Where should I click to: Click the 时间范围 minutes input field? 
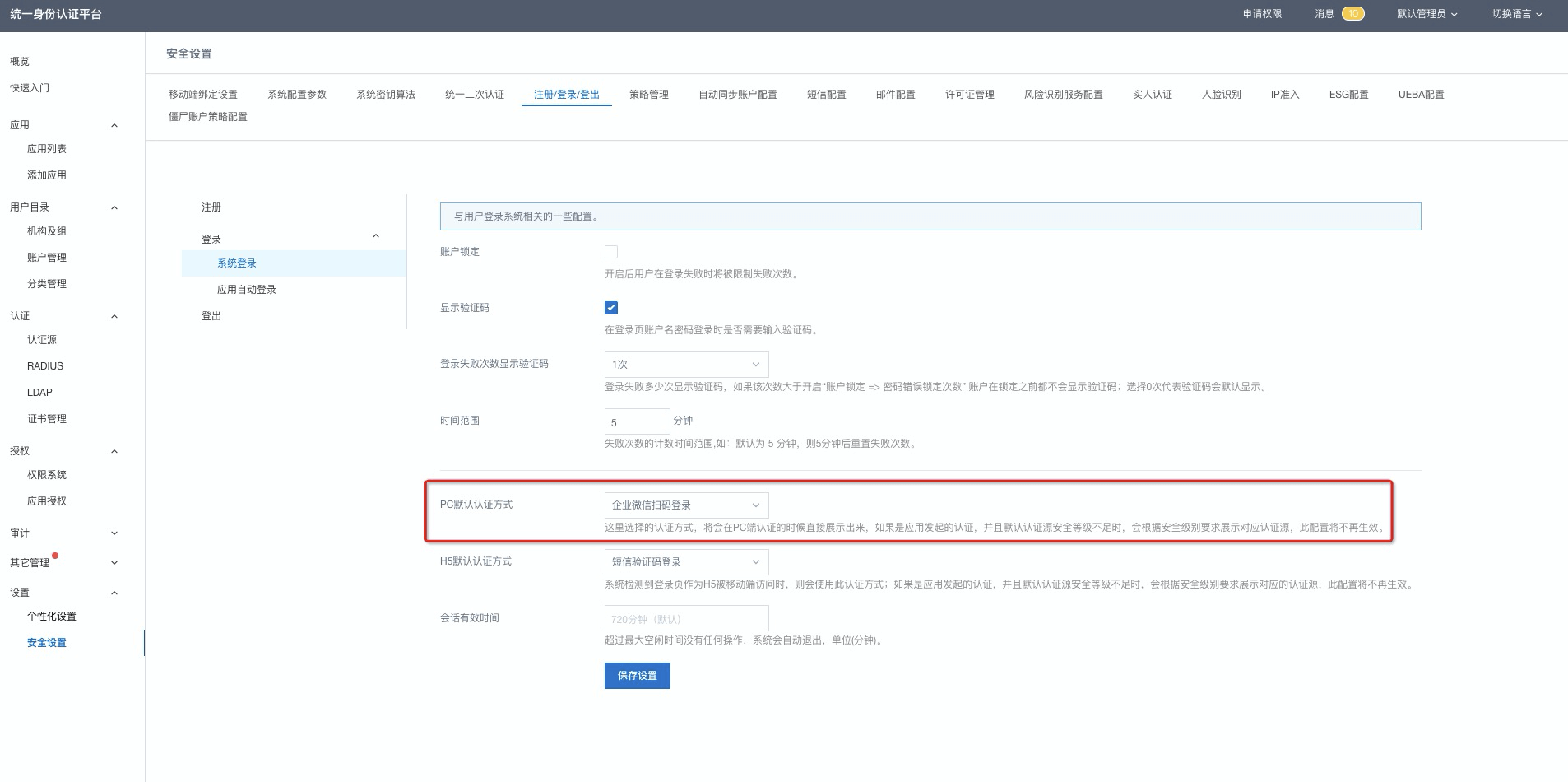tap(637, 421)
